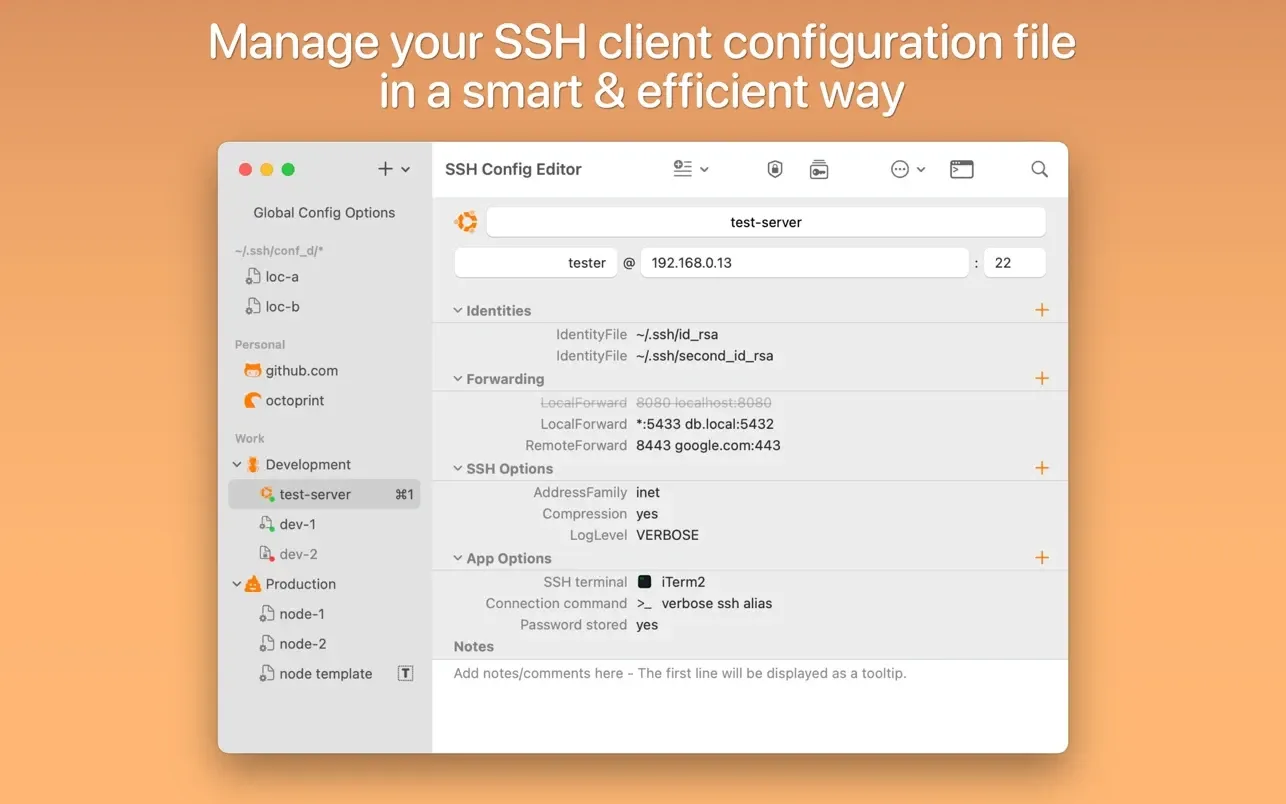Select Global Config Options
The image size is (1286, 804).
pyautogui.click(x=323, y=212)
